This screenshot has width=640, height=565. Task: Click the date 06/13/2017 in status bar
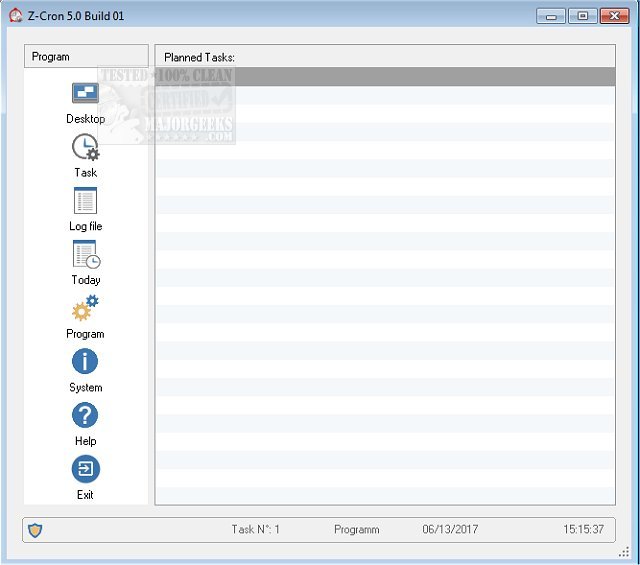[450, 529]
